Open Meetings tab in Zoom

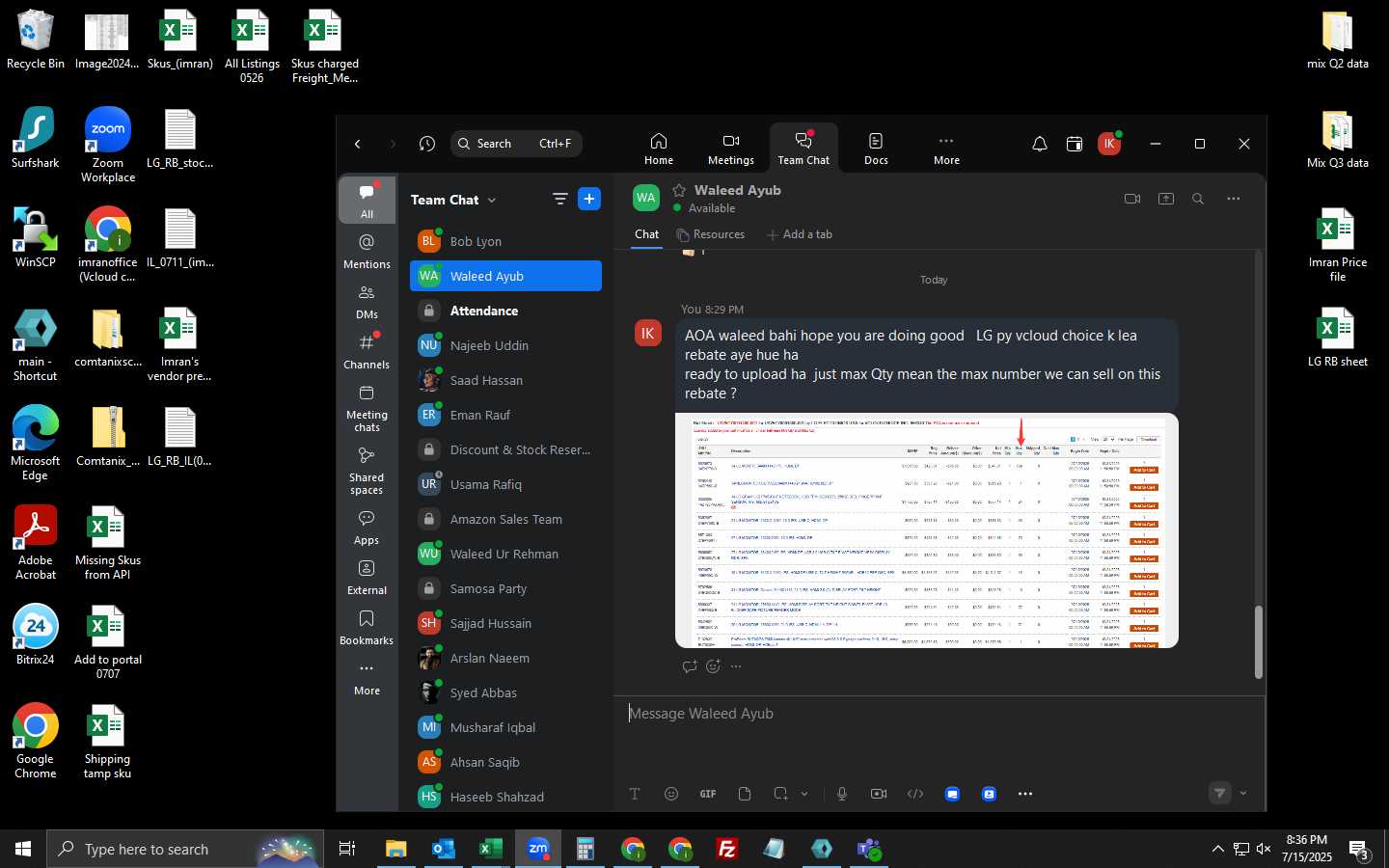point(731,149)
